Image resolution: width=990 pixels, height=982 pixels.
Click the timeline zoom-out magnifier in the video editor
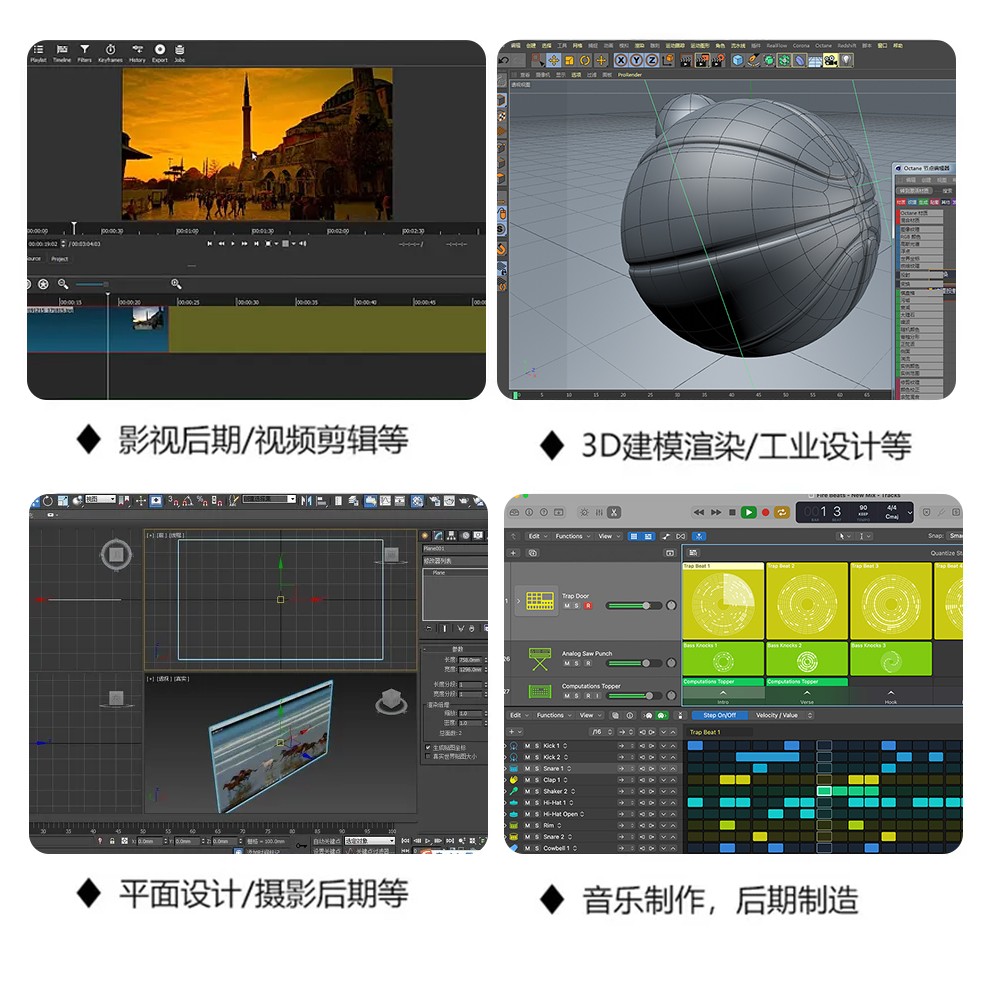63,284
